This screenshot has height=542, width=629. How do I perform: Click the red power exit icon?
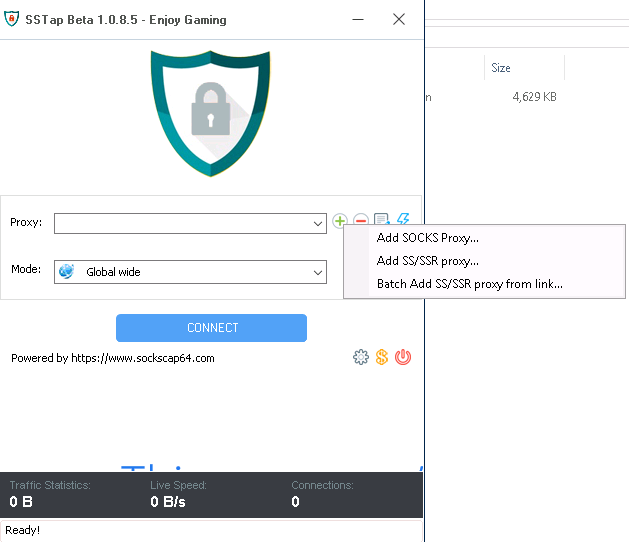coord(403,357)
